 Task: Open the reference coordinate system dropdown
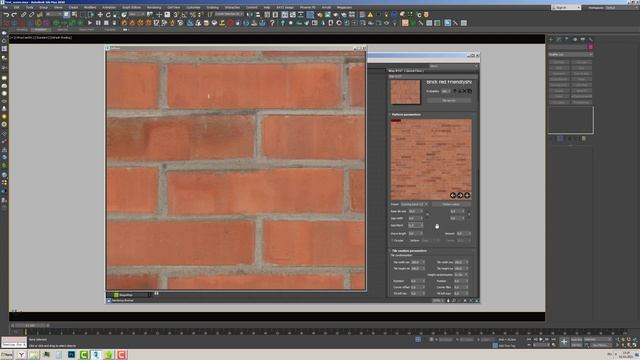pos(136,15)
